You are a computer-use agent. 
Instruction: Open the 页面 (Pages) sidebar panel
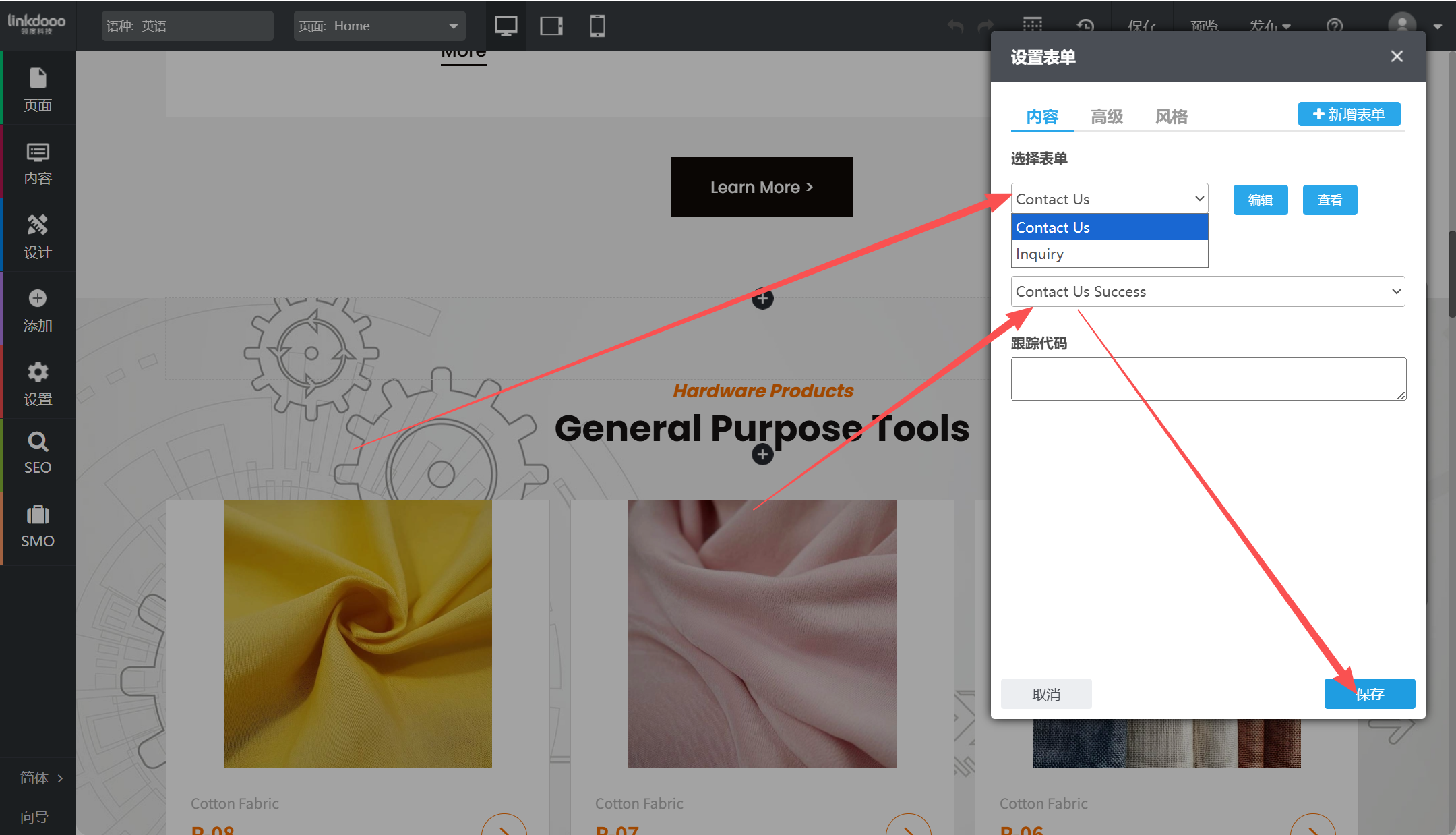click(38, 88)
